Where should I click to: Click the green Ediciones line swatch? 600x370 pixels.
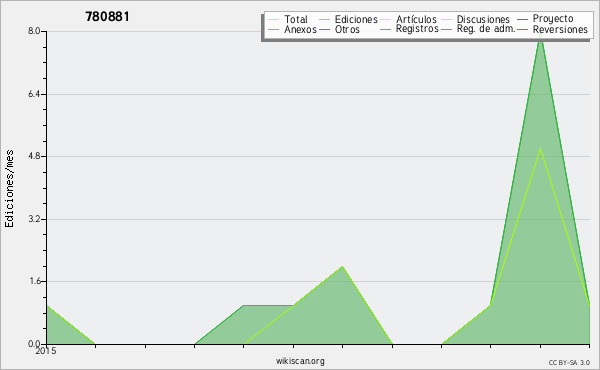point(324,19)
